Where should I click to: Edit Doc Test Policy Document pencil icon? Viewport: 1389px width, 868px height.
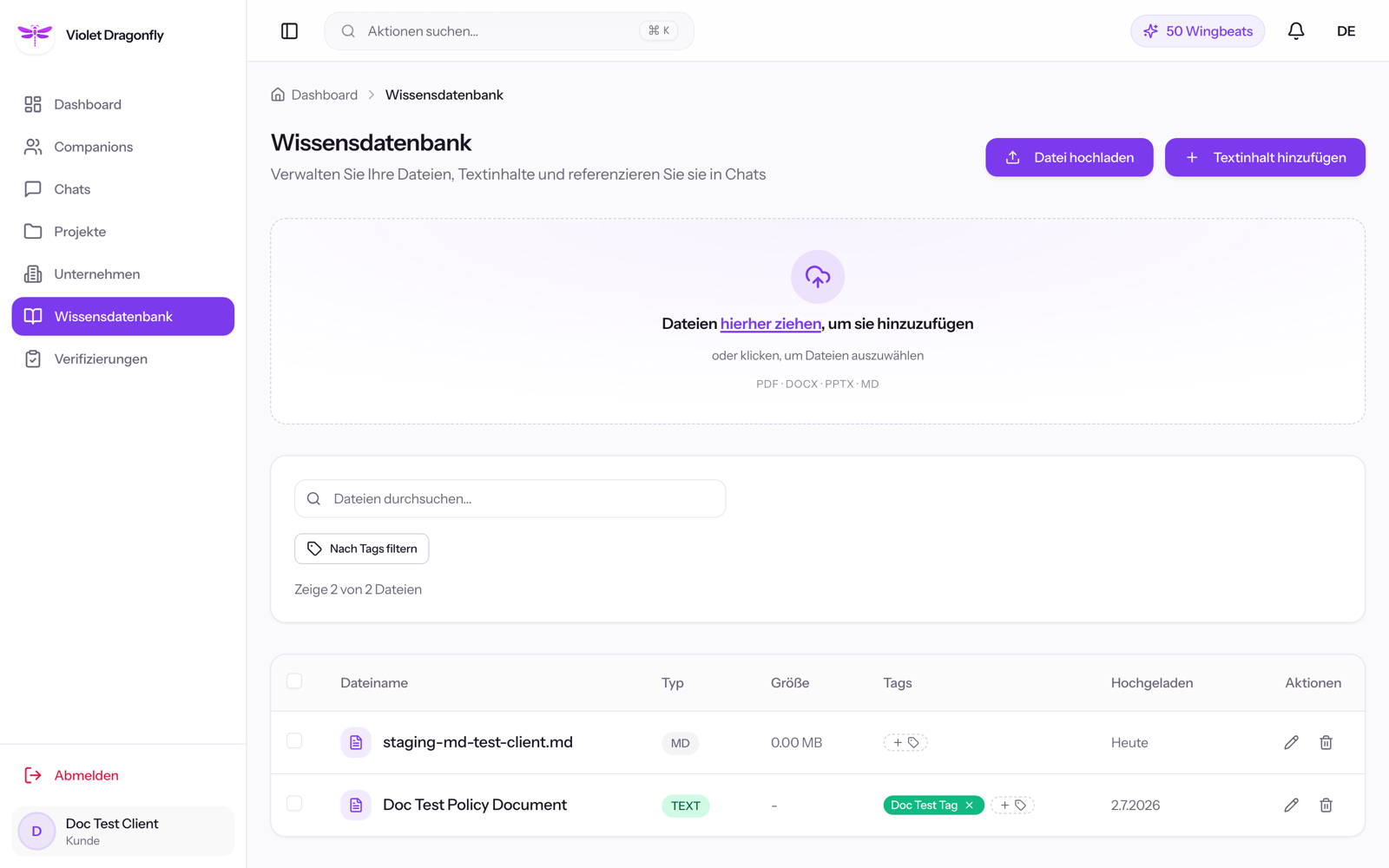point(1291,805)
